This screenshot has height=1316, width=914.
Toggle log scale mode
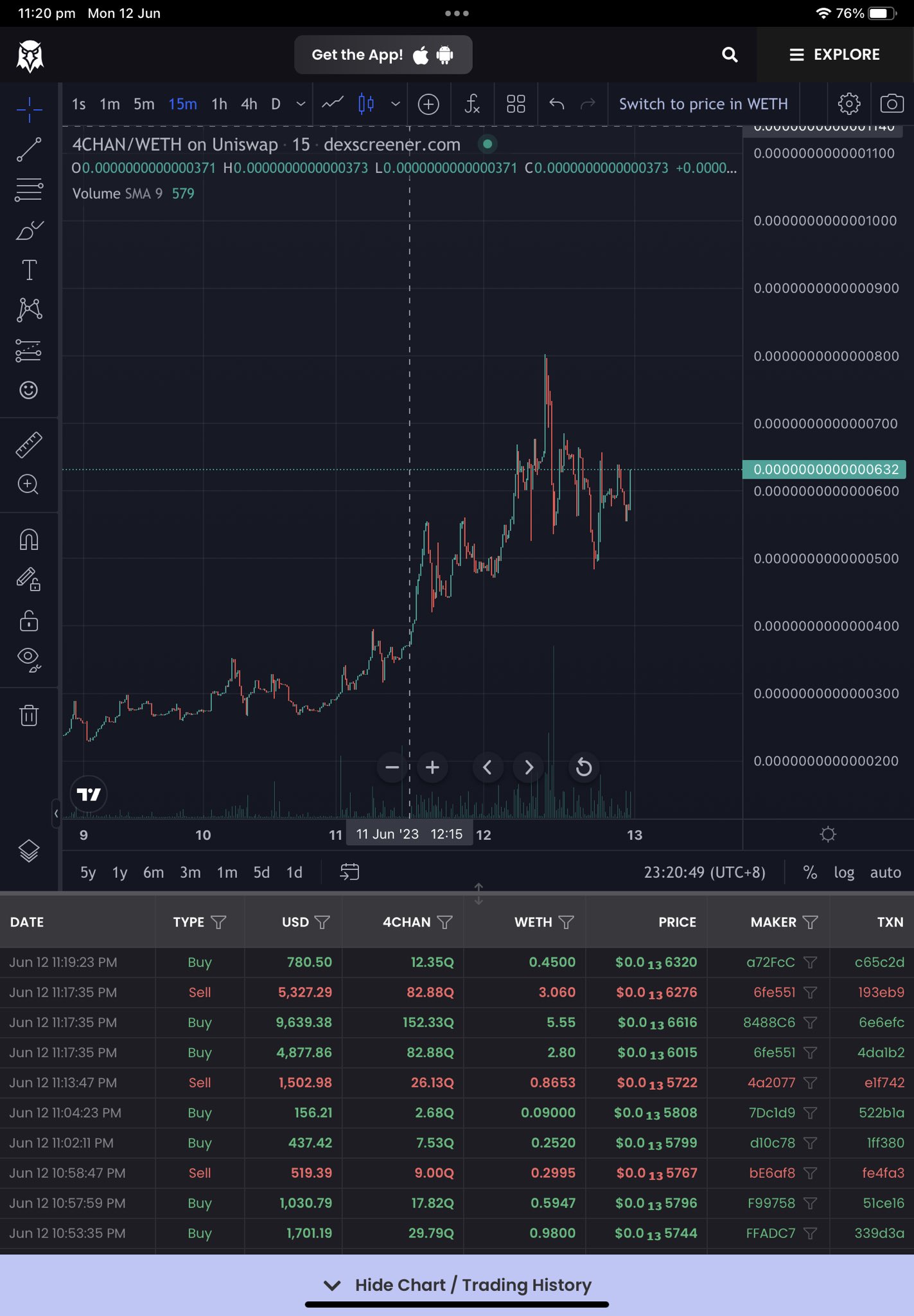[844, 873]
